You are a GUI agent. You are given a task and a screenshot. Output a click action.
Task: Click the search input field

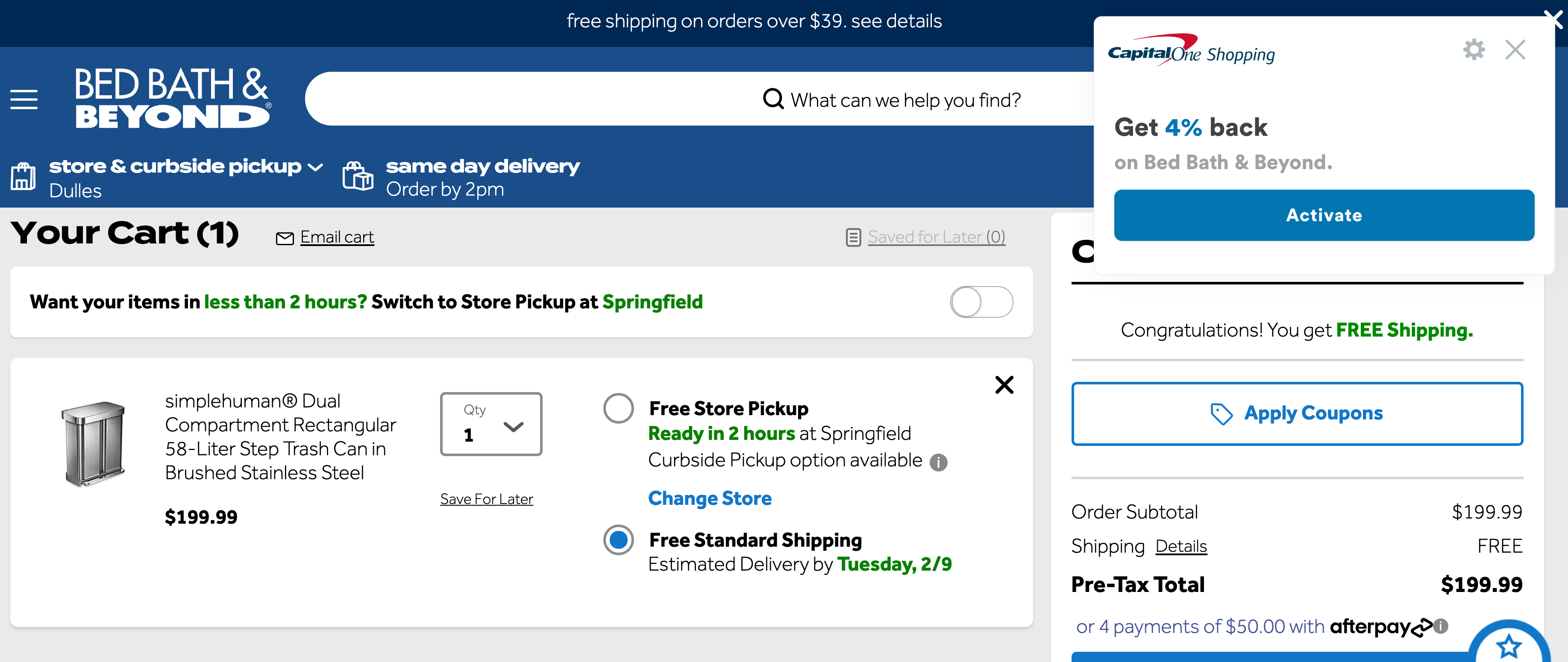point(700,99)
